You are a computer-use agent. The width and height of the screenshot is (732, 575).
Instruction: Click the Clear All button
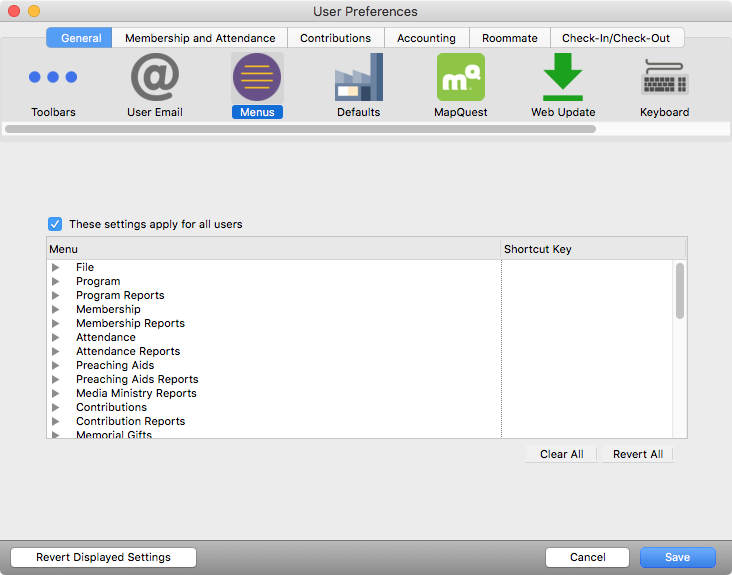[x=561, y=454]
